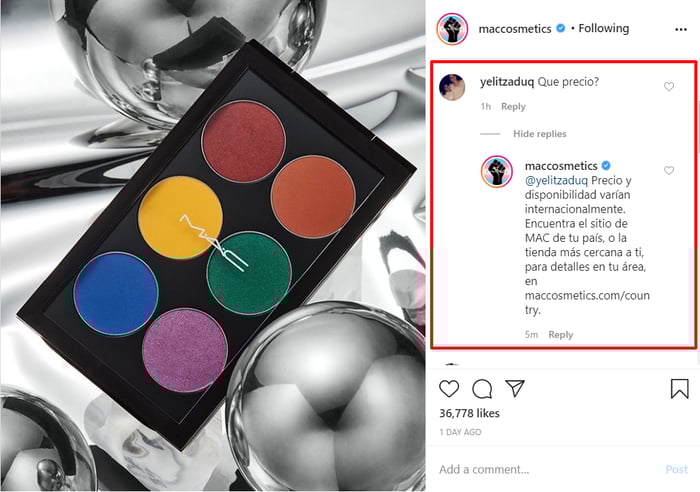Open the yelitzaduq username link
This screenshot has height=492, width=700.
pyautogui.click(x=507, y=82)
